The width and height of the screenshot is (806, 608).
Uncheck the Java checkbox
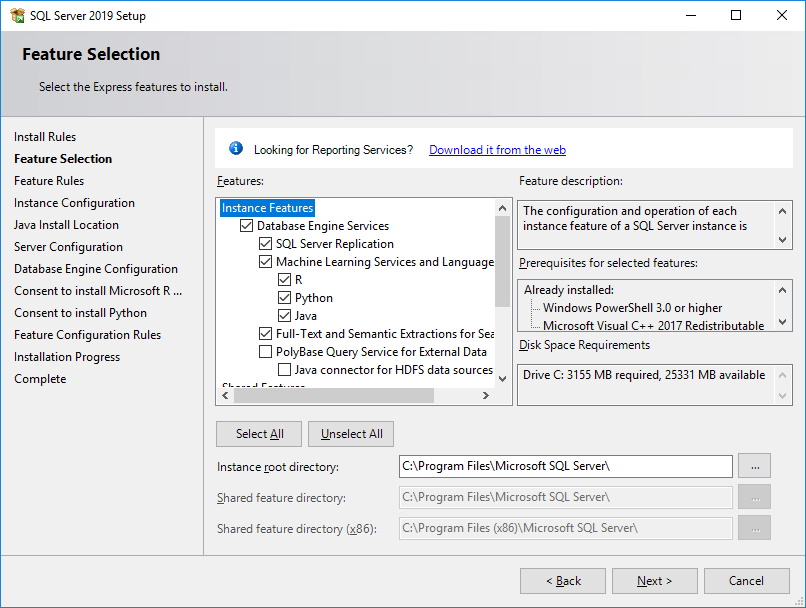click(284, 316)
